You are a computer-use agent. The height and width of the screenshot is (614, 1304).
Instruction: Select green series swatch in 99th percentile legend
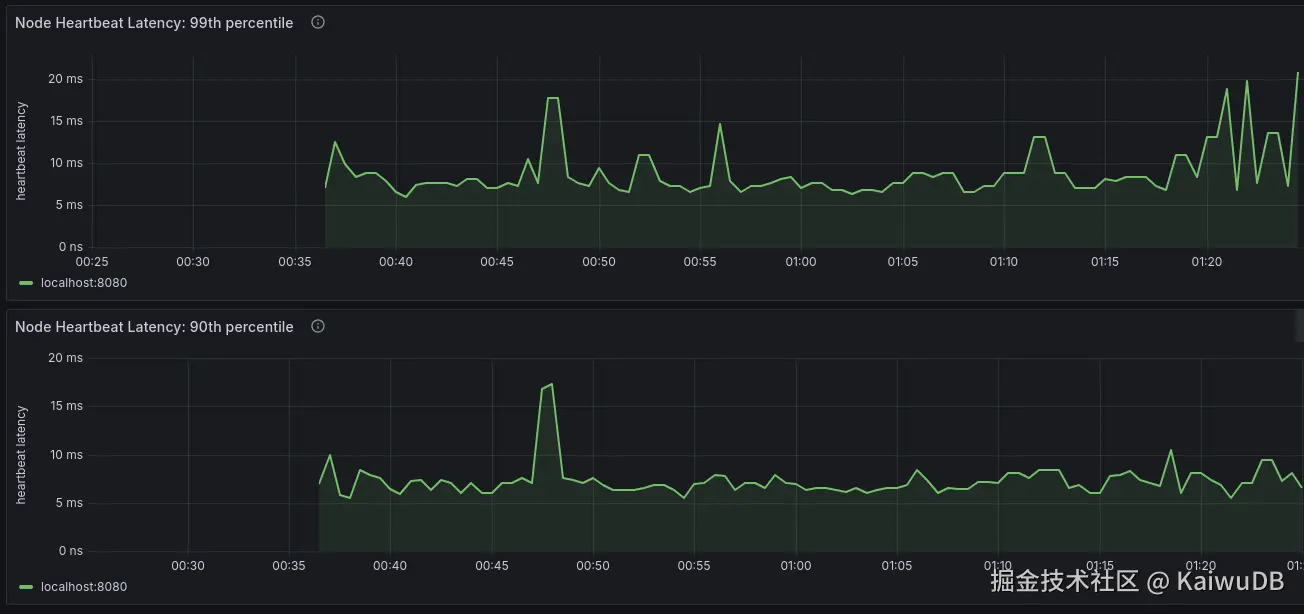click(26, 283)
